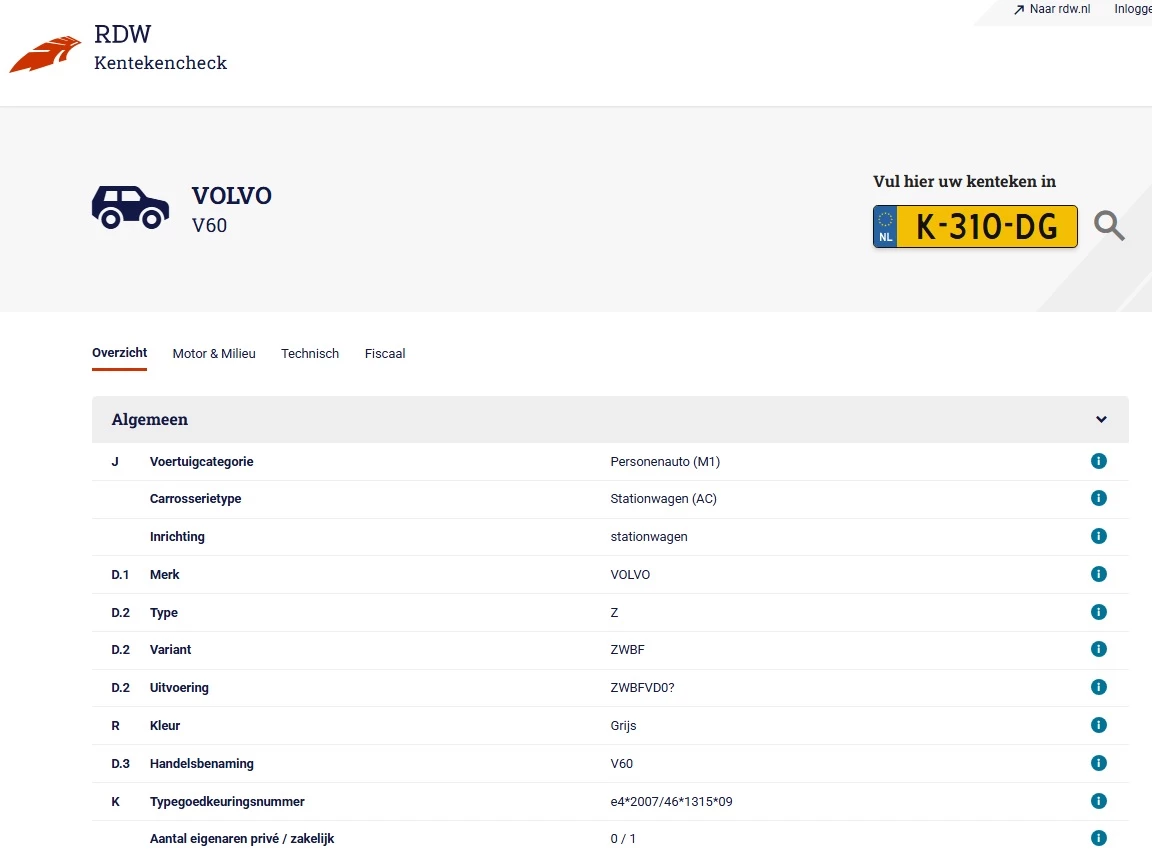Show info about Merk VOLVO

point(1098,574)
